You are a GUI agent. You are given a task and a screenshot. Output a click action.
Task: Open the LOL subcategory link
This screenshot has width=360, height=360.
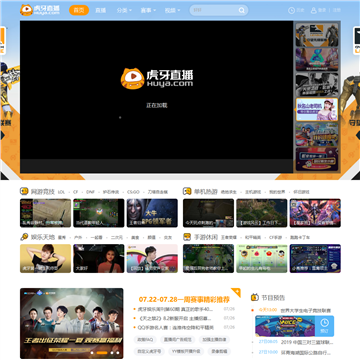coord(61,192)
